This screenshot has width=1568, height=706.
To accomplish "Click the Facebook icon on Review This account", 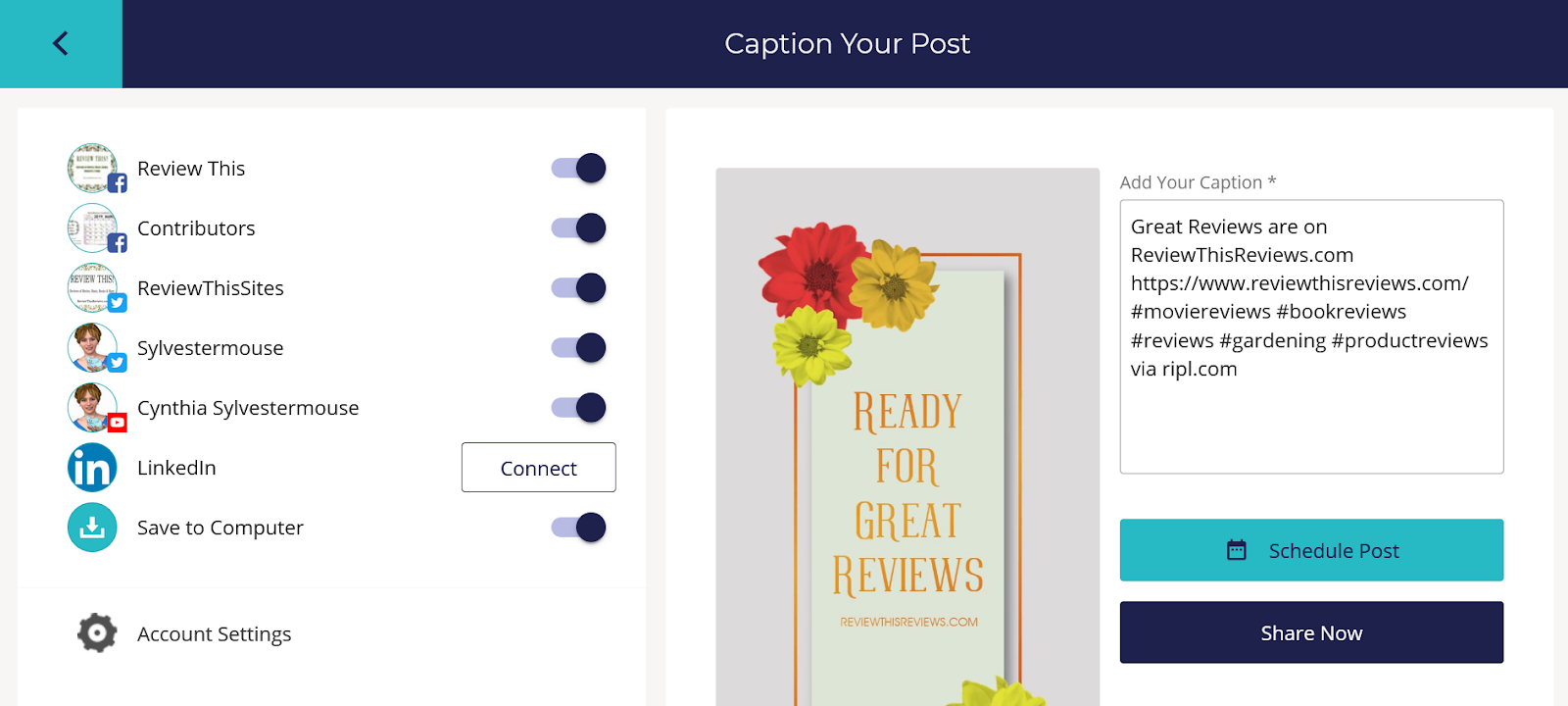I will (x=117, y=182).
